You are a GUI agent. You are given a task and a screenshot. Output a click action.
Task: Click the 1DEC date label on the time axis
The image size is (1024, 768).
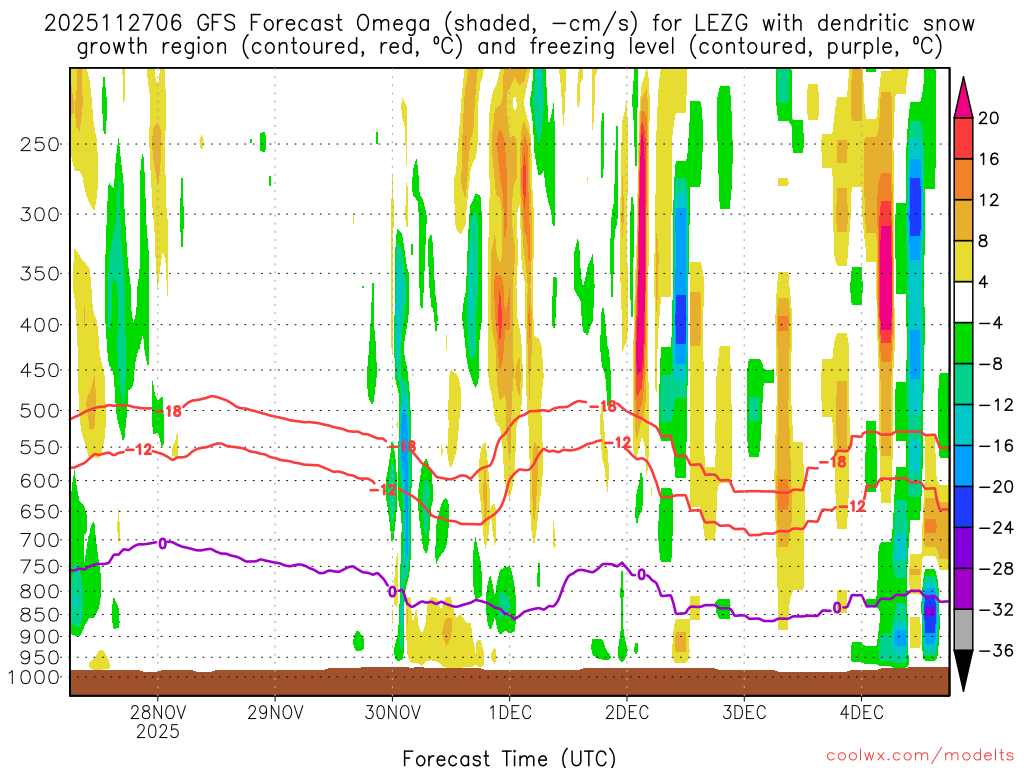(x=509, y=713)
